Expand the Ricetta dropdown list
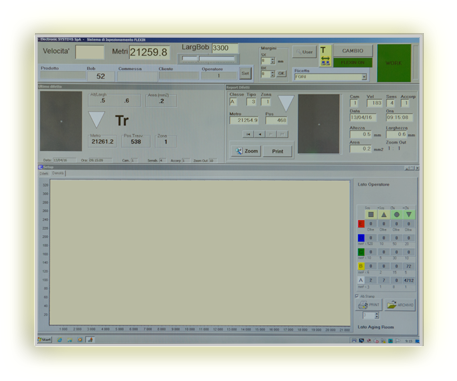This screenshot has height=381, width=457. (x=364, y=77)
